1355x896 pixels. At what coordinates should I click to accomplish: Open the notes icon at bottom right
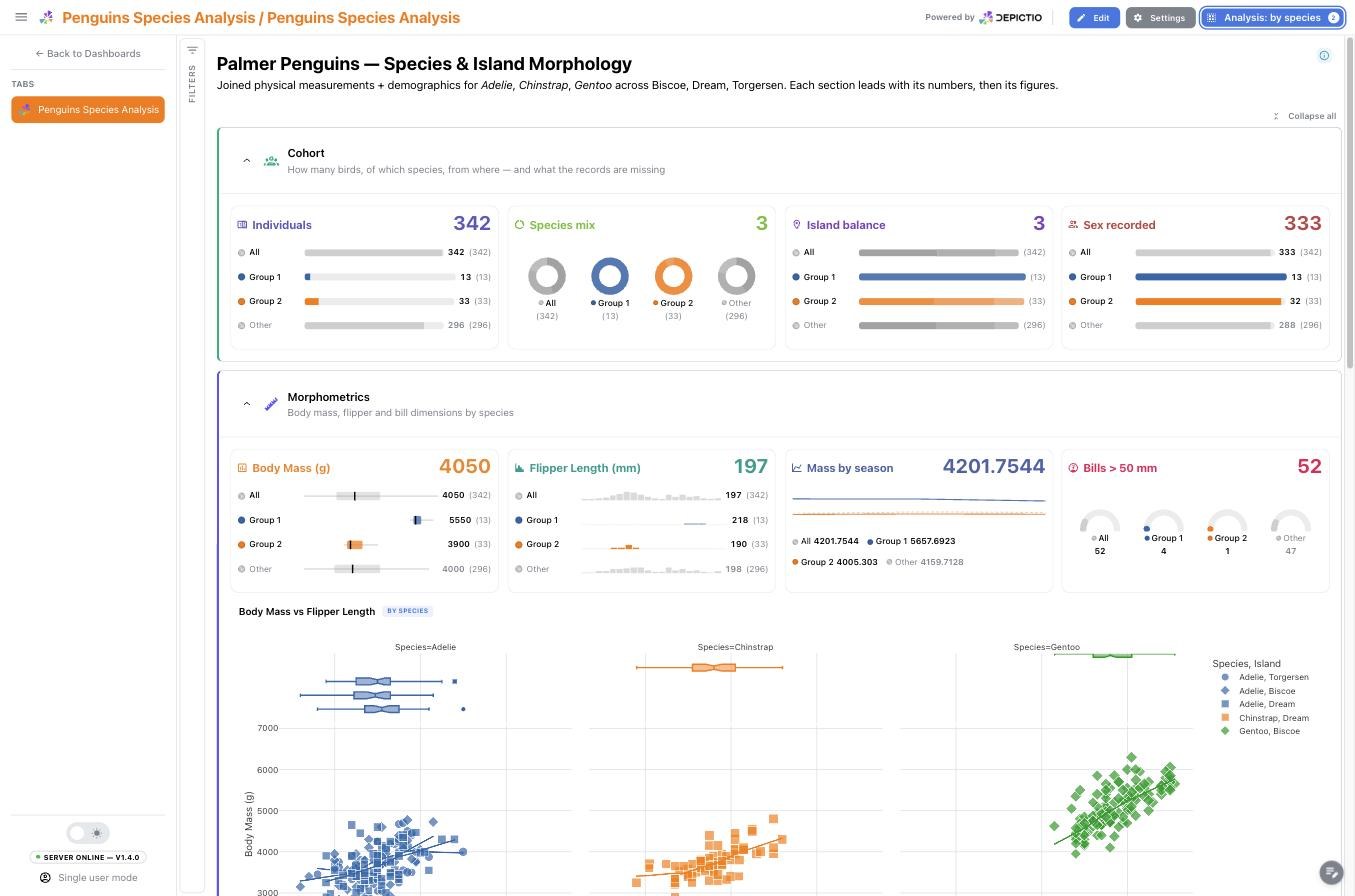(1330, 872)
